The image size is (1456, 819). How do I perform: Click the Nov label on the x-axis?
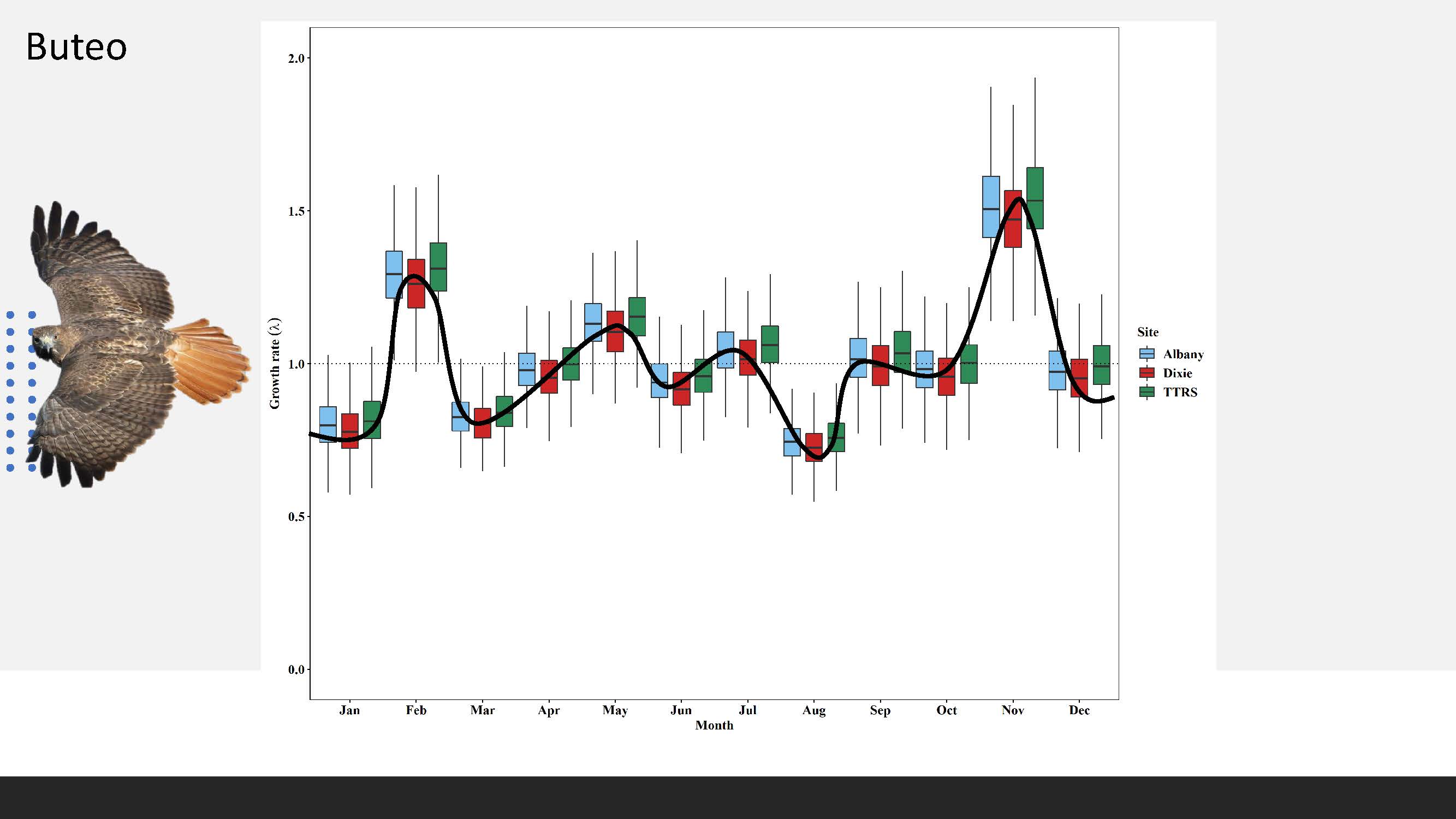click(x=1012, y=710)
